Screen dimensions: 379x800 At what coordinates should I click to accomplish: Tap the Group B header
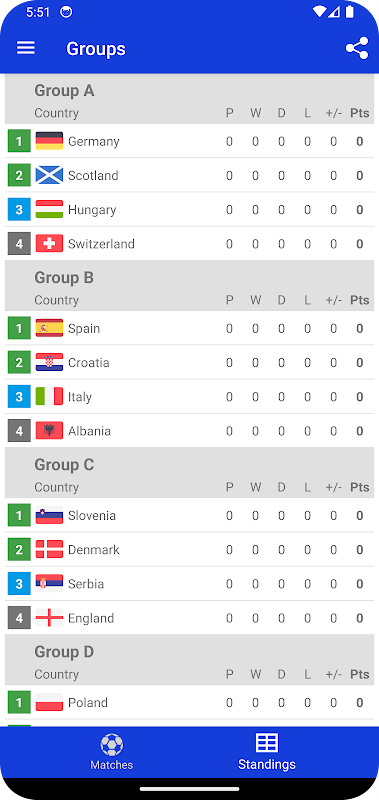(64, 278)
